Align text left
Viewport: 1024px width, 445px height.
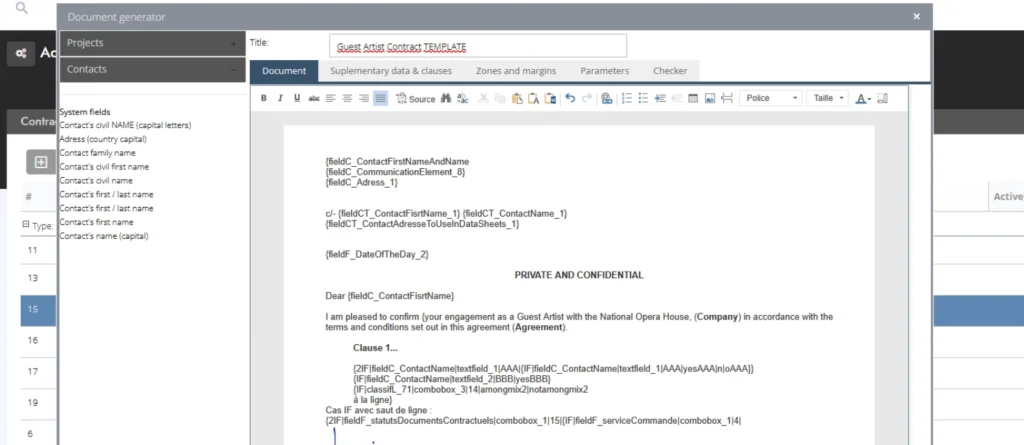pos(330,99)
